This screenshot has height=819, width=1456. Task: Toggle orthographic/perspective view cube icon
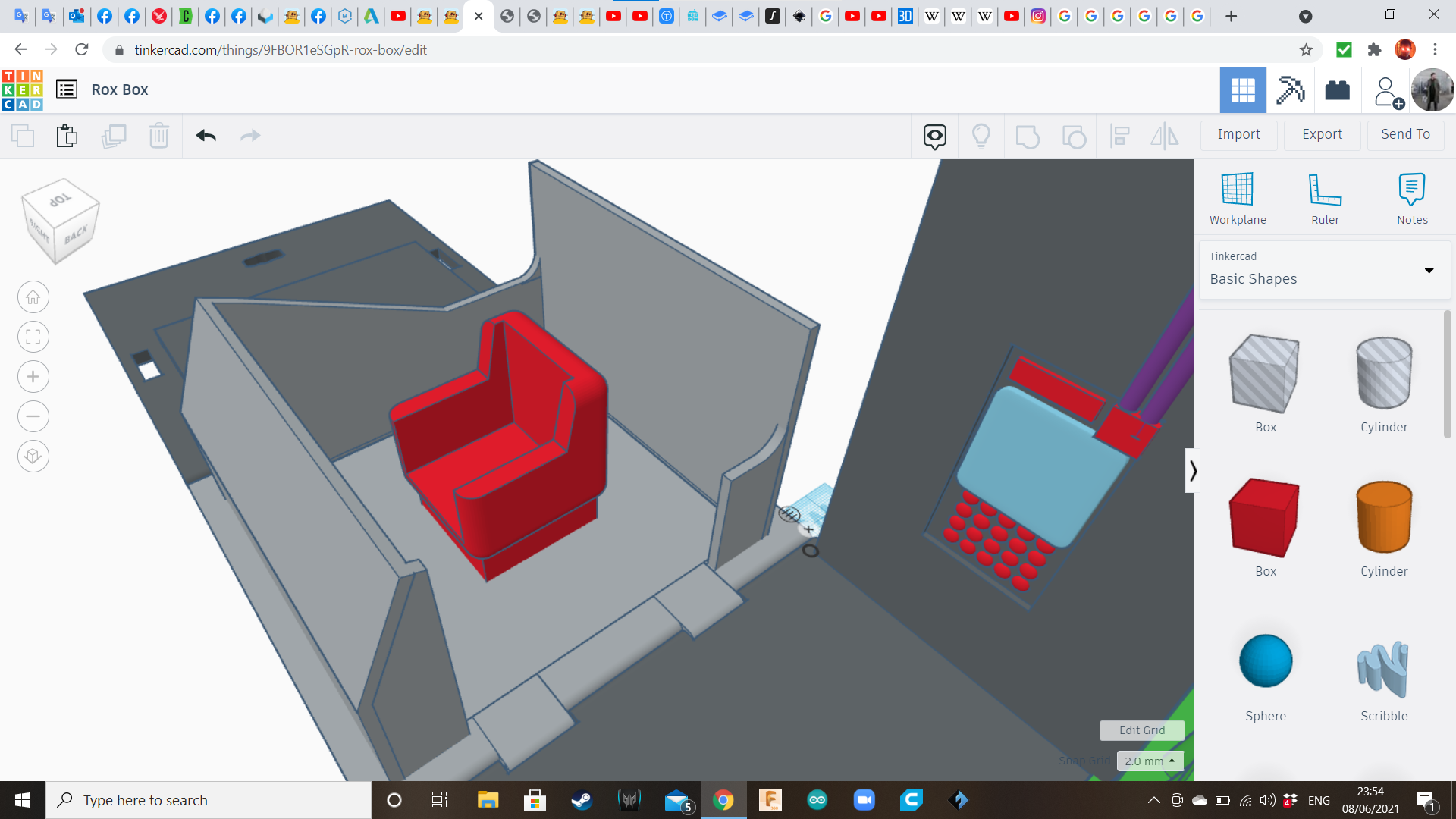(33, 457)
